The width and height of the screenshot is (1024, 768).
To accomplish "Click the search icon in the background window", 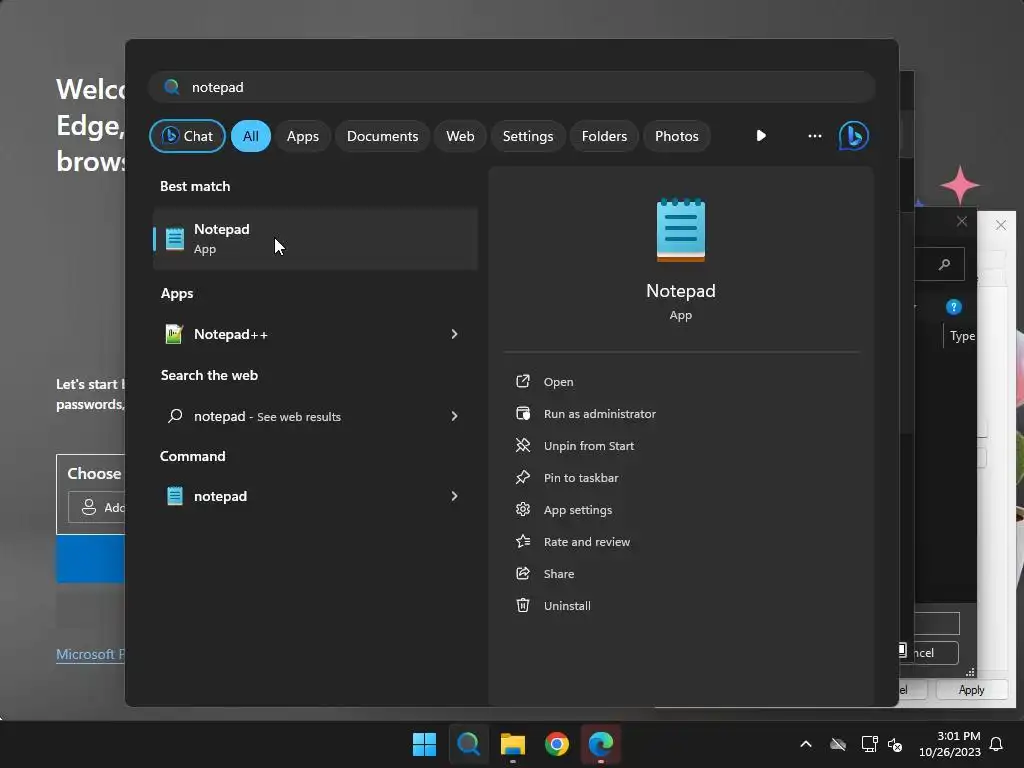I will tap(944, 264).
